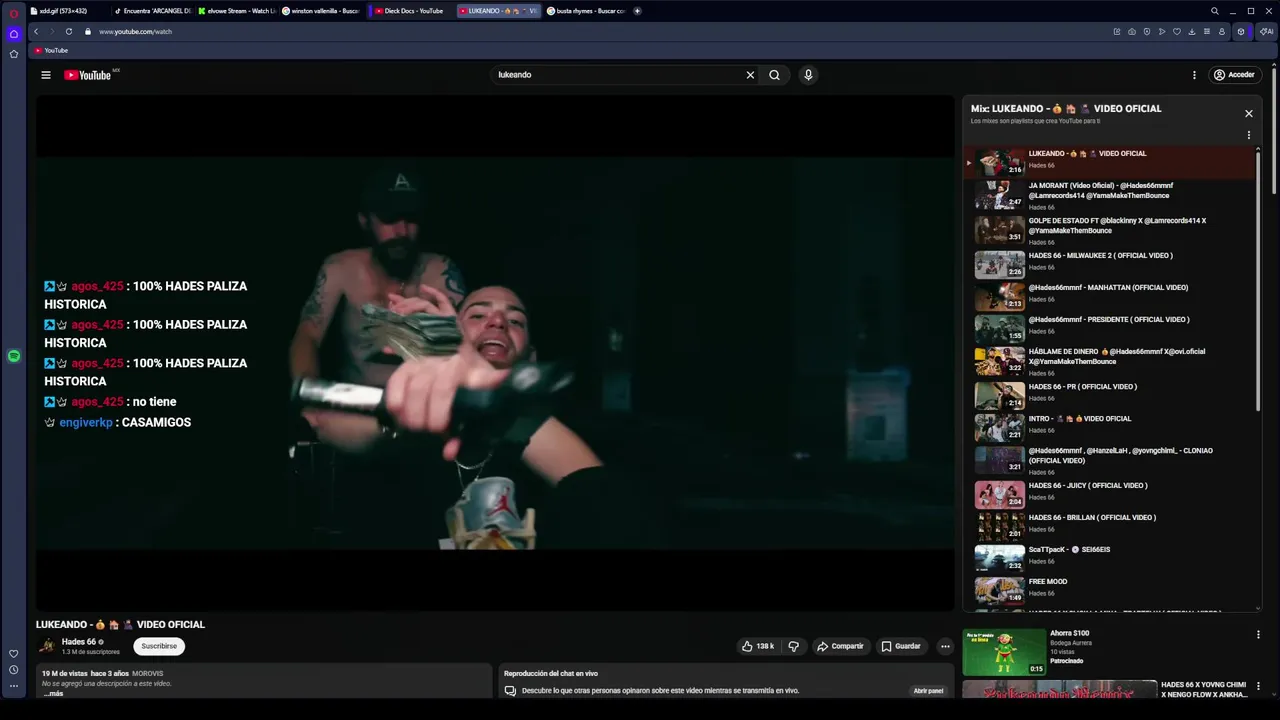The width and height of the screenshot is (1280, 720).
Task: Select CLONIAO (OFFICIAL VIDEO) playlist item
Action: pos(1108,460)
